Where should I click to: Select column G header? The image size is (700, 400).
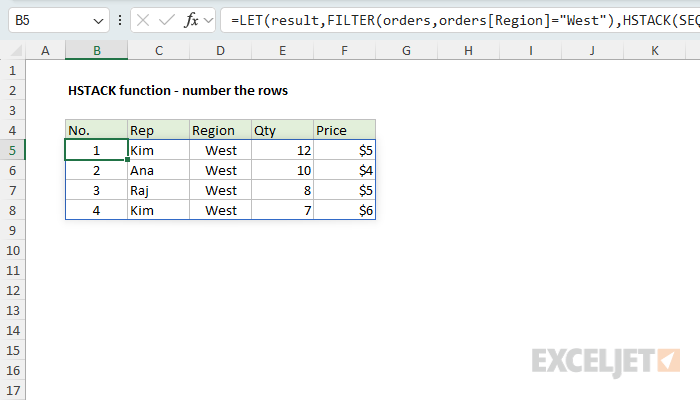[406, 50]
